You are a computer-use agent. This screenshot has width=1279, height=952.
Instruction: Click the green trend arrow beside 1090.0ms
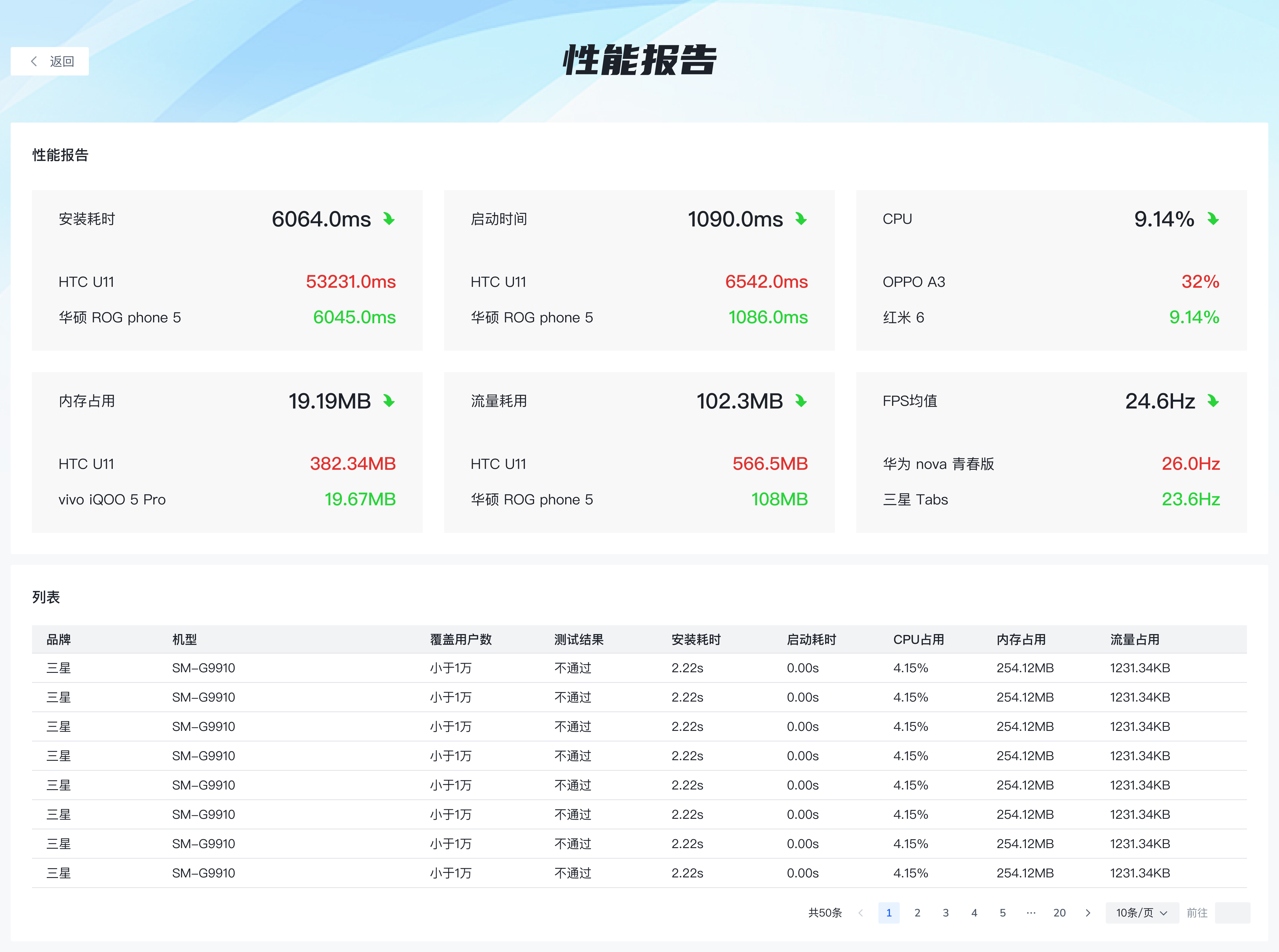pyautogui.click(x=801, y=219)
